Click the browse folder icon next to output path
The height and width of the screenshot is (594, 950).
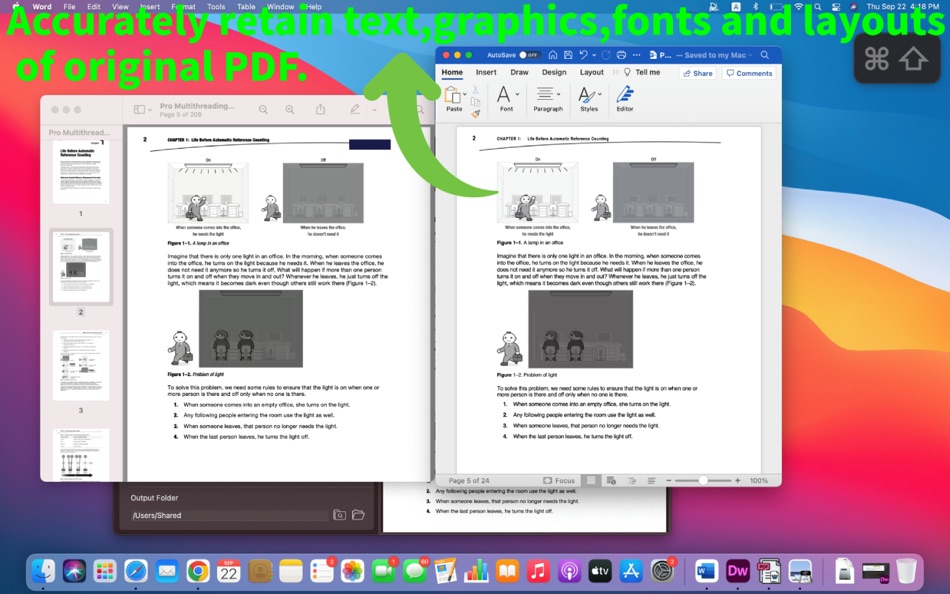coord(339,515)
